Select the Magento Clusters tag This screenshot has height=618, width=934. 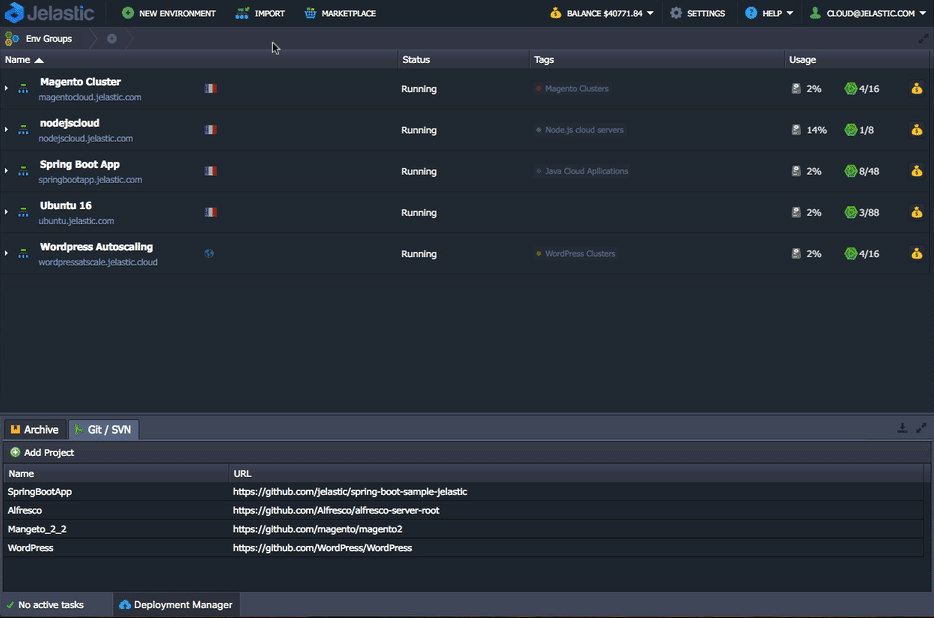point(572,89)
